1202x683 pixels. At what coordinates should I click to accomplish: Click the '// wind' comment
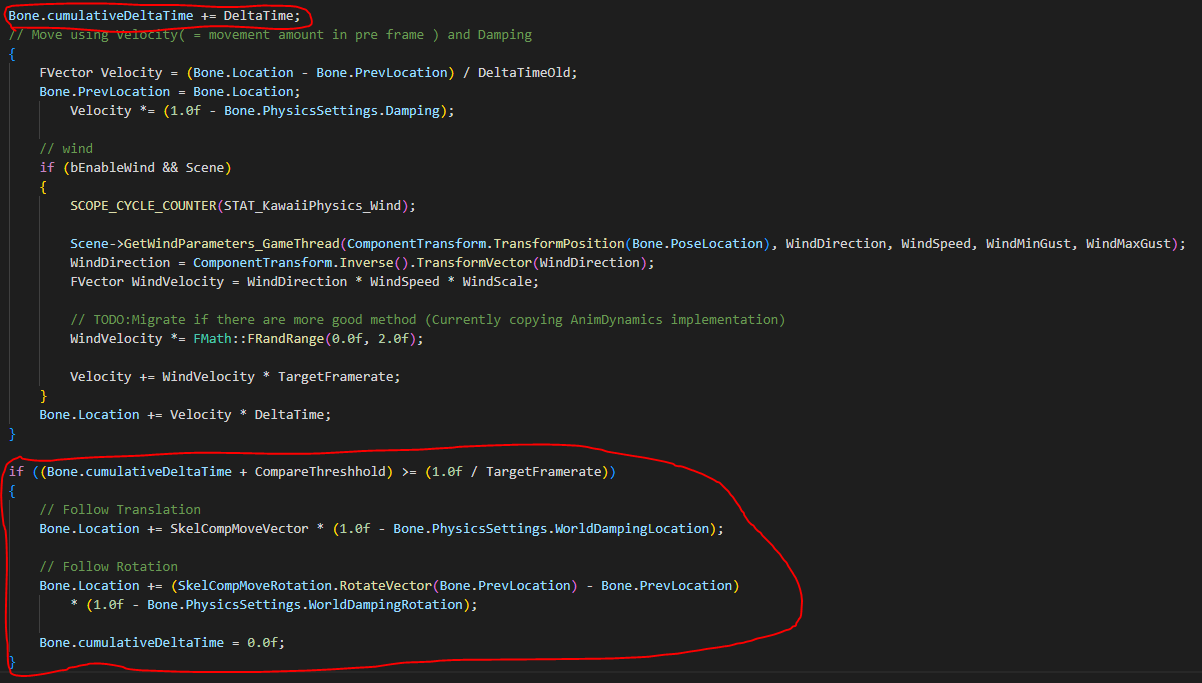(66, 148)
